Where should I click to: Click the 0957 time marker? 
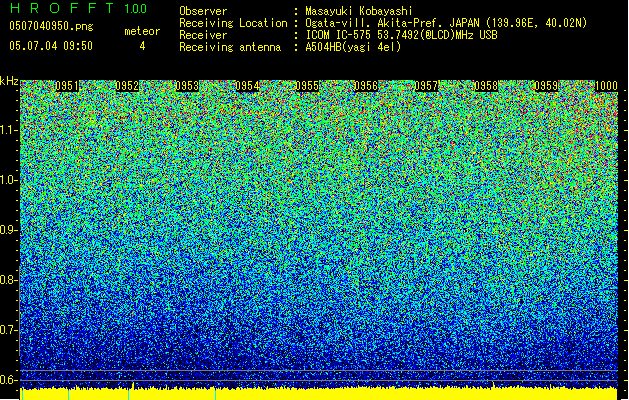[426, 86]
